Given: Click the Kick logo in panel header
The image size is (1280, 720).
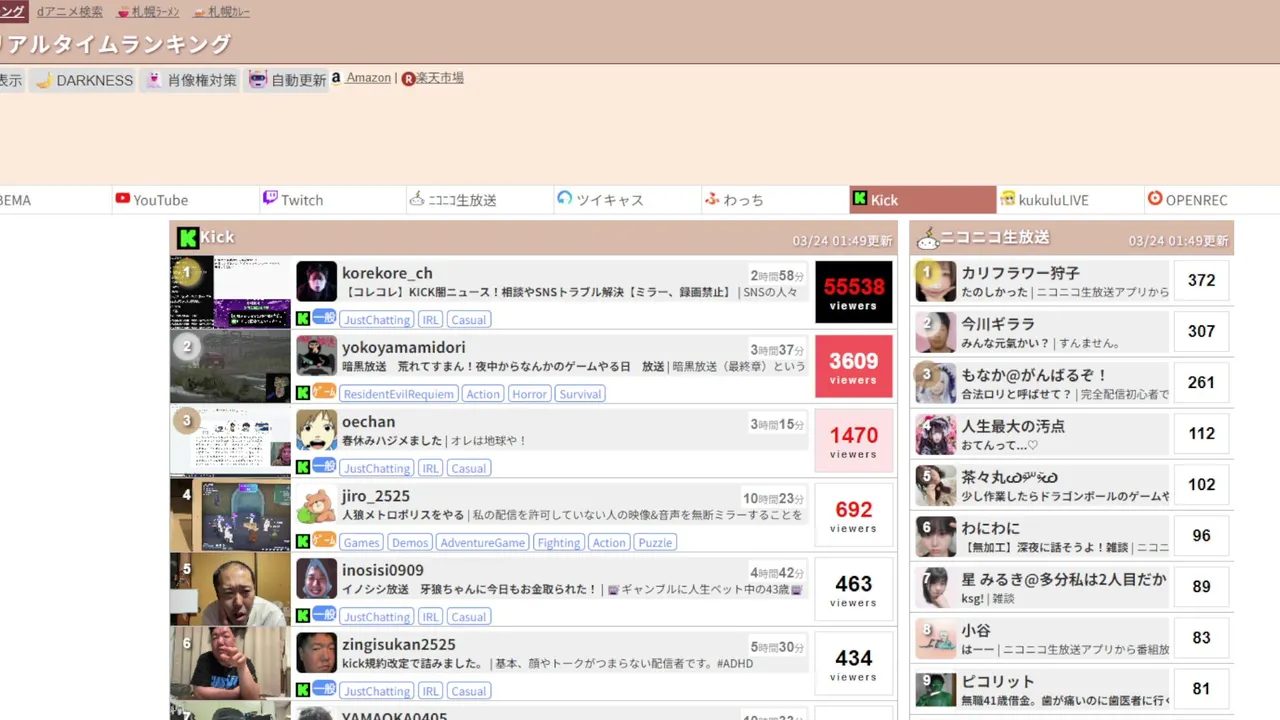Looking at the screenshot, I should point(187,238).
